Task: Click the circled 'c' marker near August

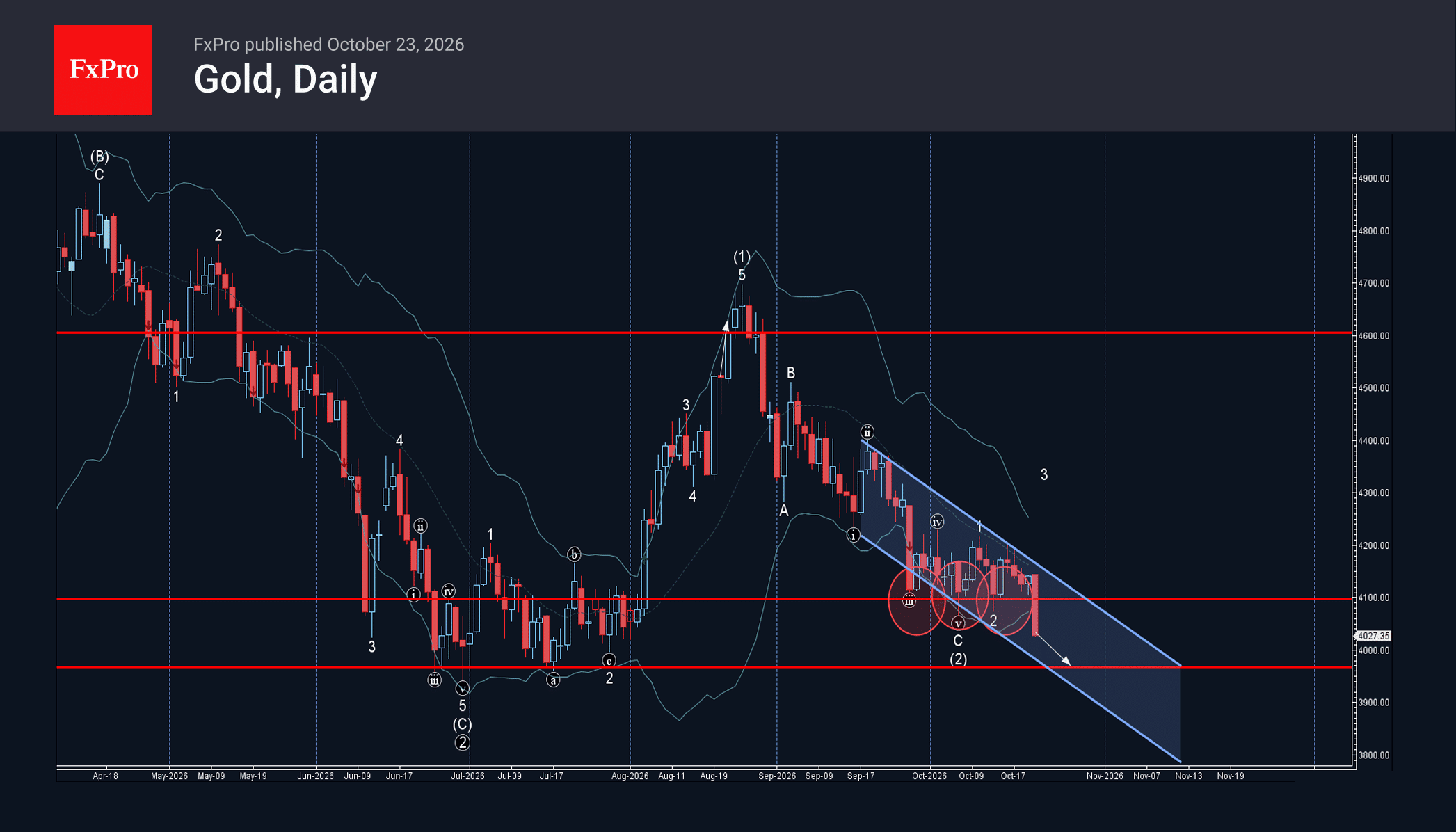Action: (x=609, y=660)
